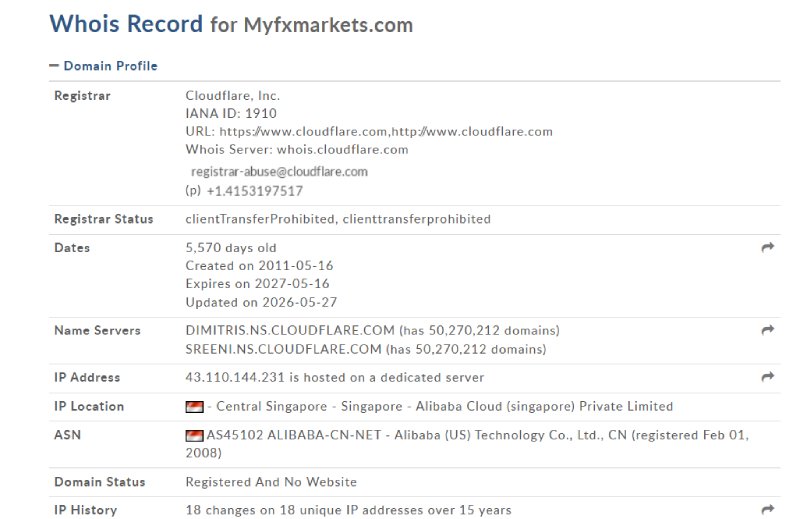
Task: Click the 'ASN' row label
Action: (67, 435)
